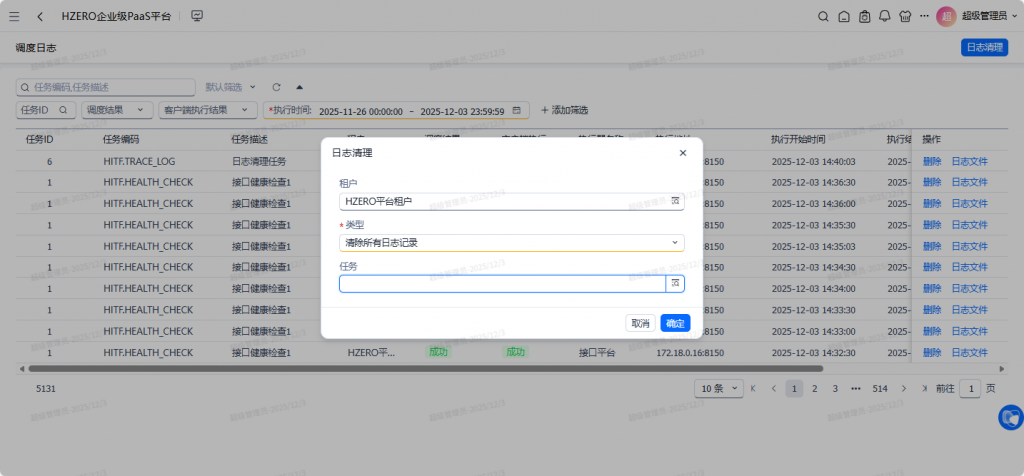The height and width of the screenshot is (476, 1024).
Task: Click the calendar icon in the 执行时间 range field
Action: (517, 110)
